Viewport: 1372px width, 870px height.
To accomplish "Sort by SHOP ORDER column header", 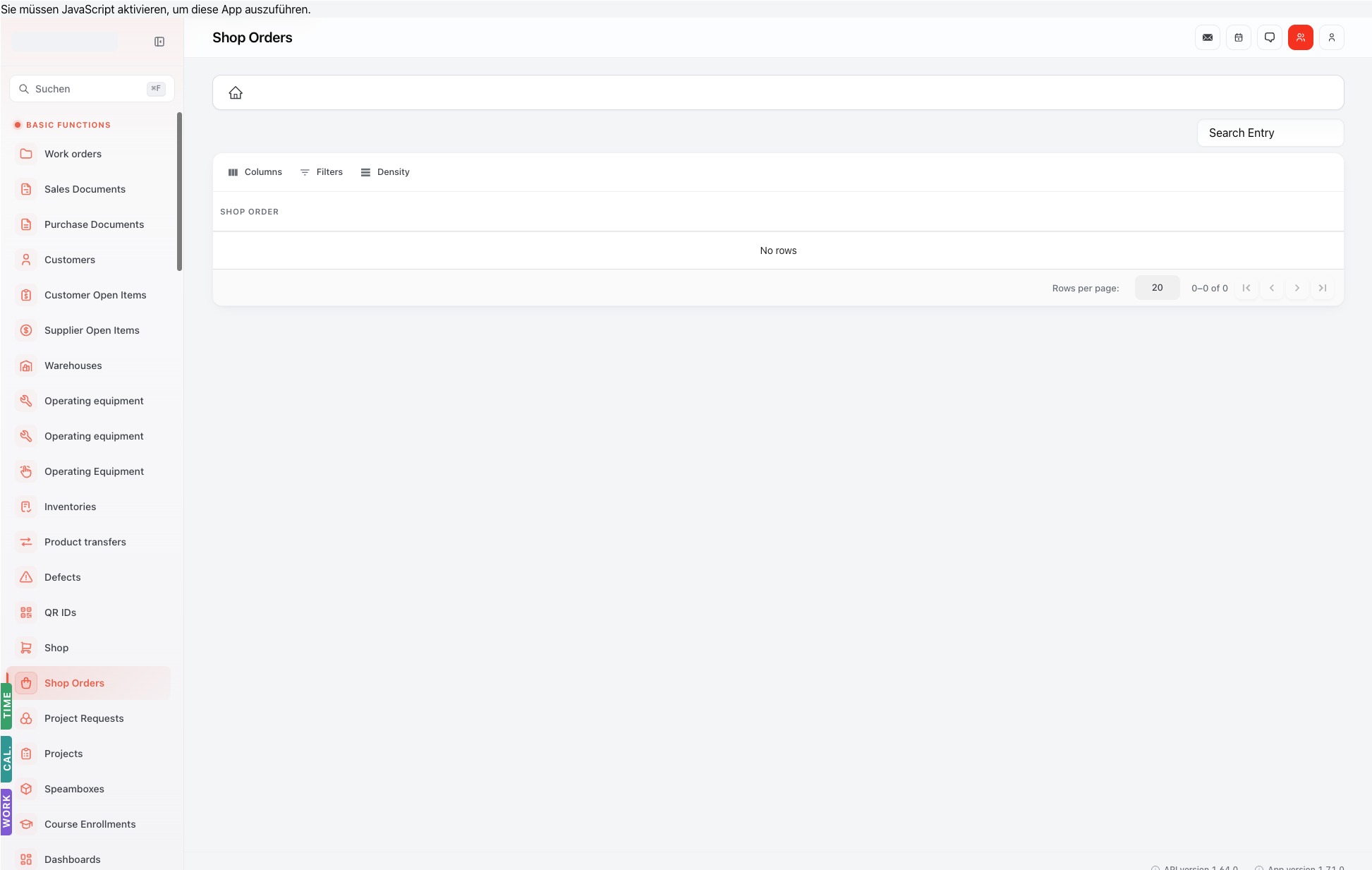I will pyautogui.click(x=249, y=212).
